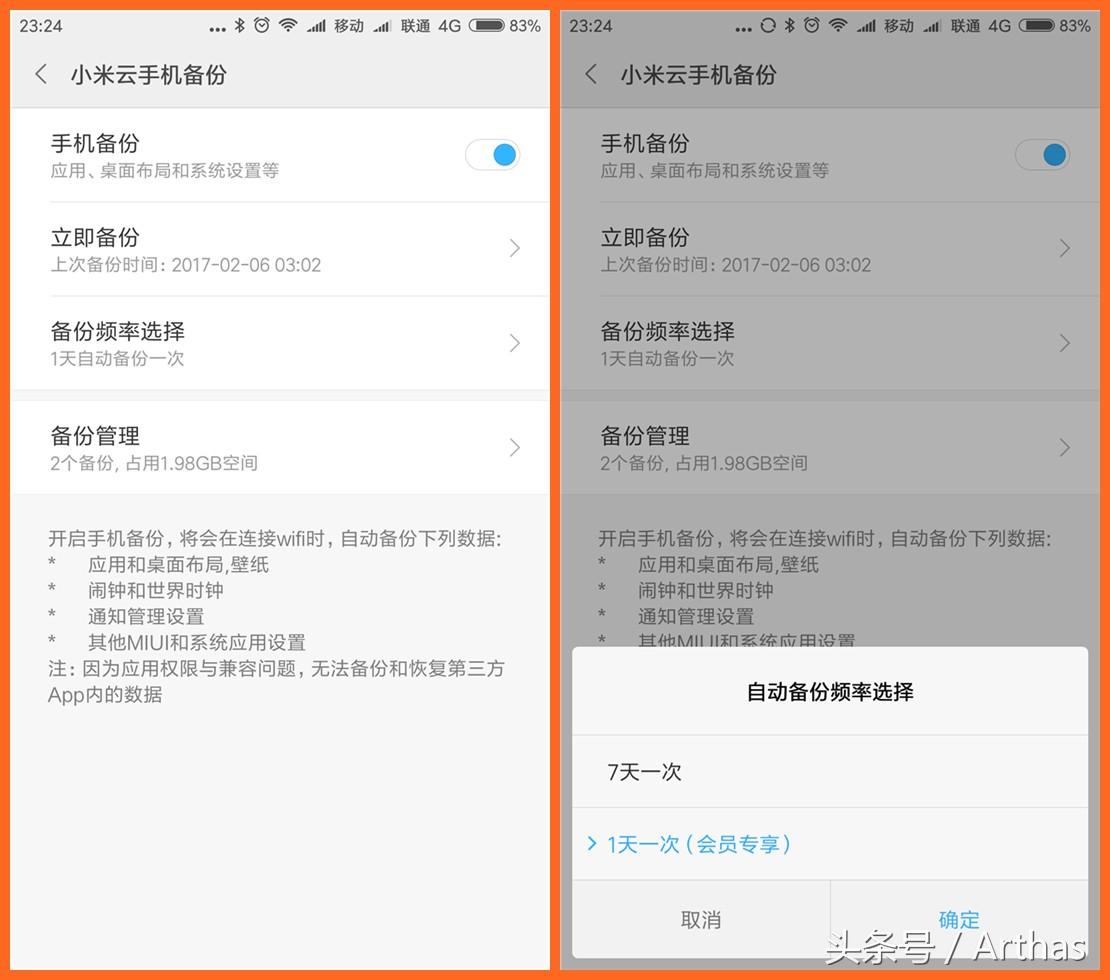Toggle dimmed 手机备份 switch on right screen

(1042, 155)
